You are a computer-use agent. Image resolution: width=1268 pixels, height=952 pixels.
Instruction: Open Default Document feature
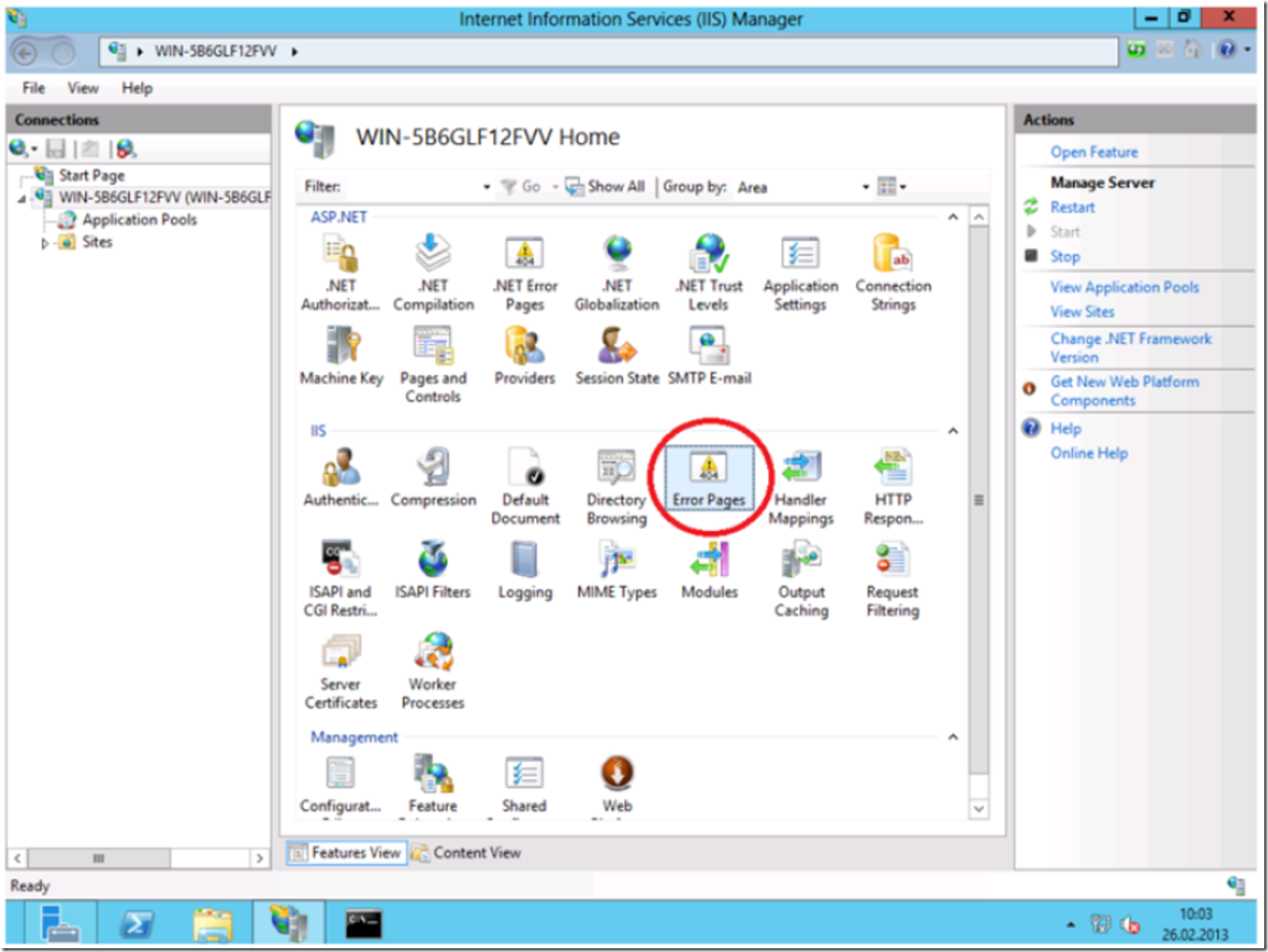click(525, 486)
